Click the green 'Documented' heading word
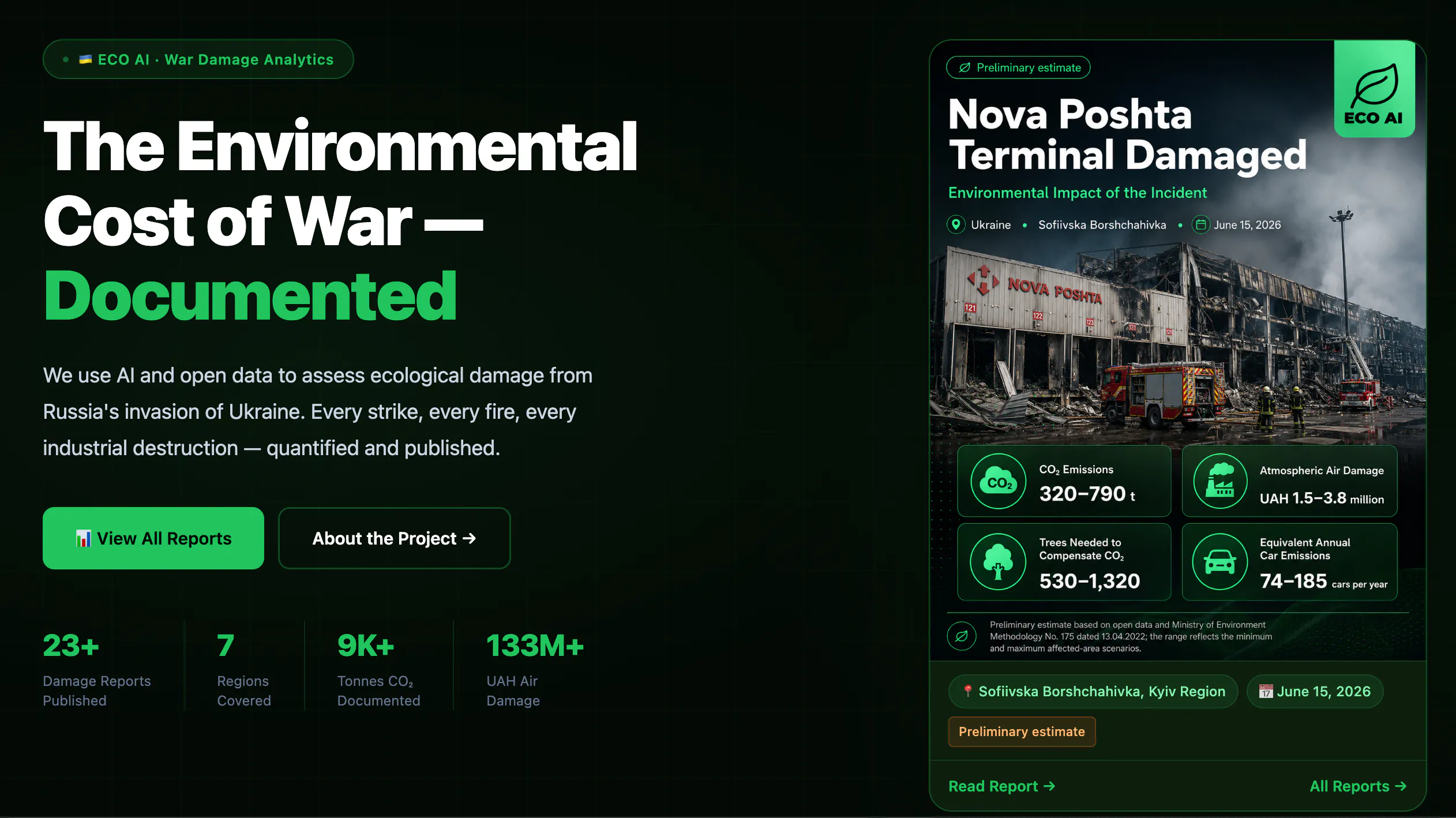 pyautogui.click(x=250, y=295)
